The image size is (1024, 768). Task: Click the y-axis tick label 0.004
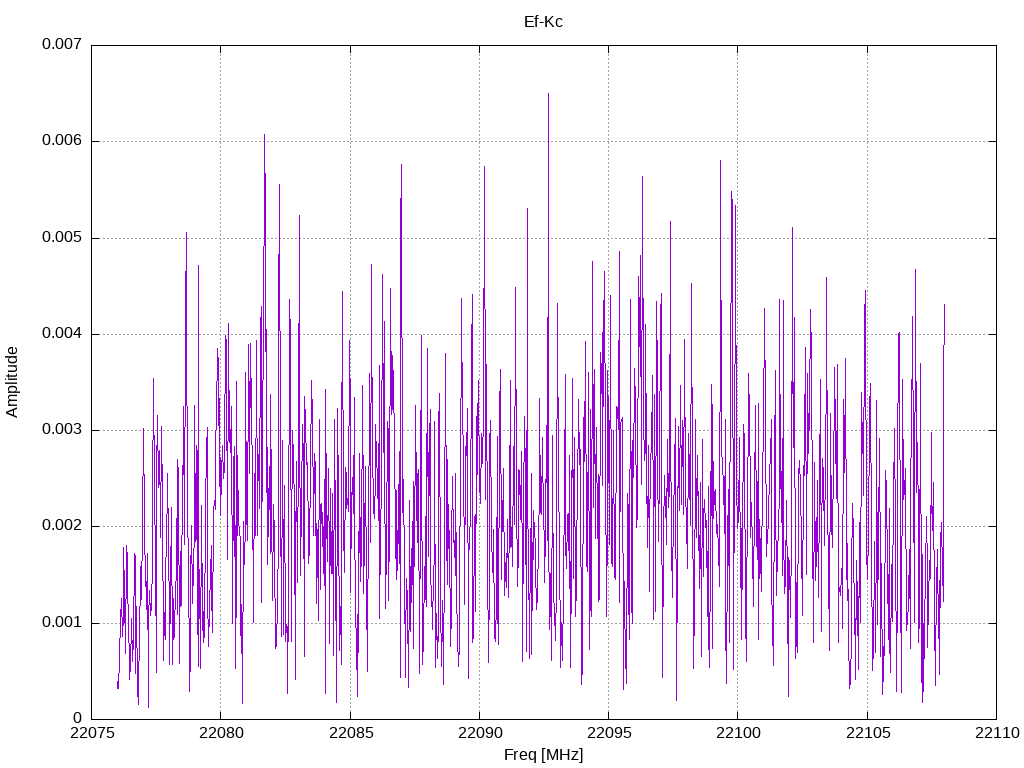62,333
